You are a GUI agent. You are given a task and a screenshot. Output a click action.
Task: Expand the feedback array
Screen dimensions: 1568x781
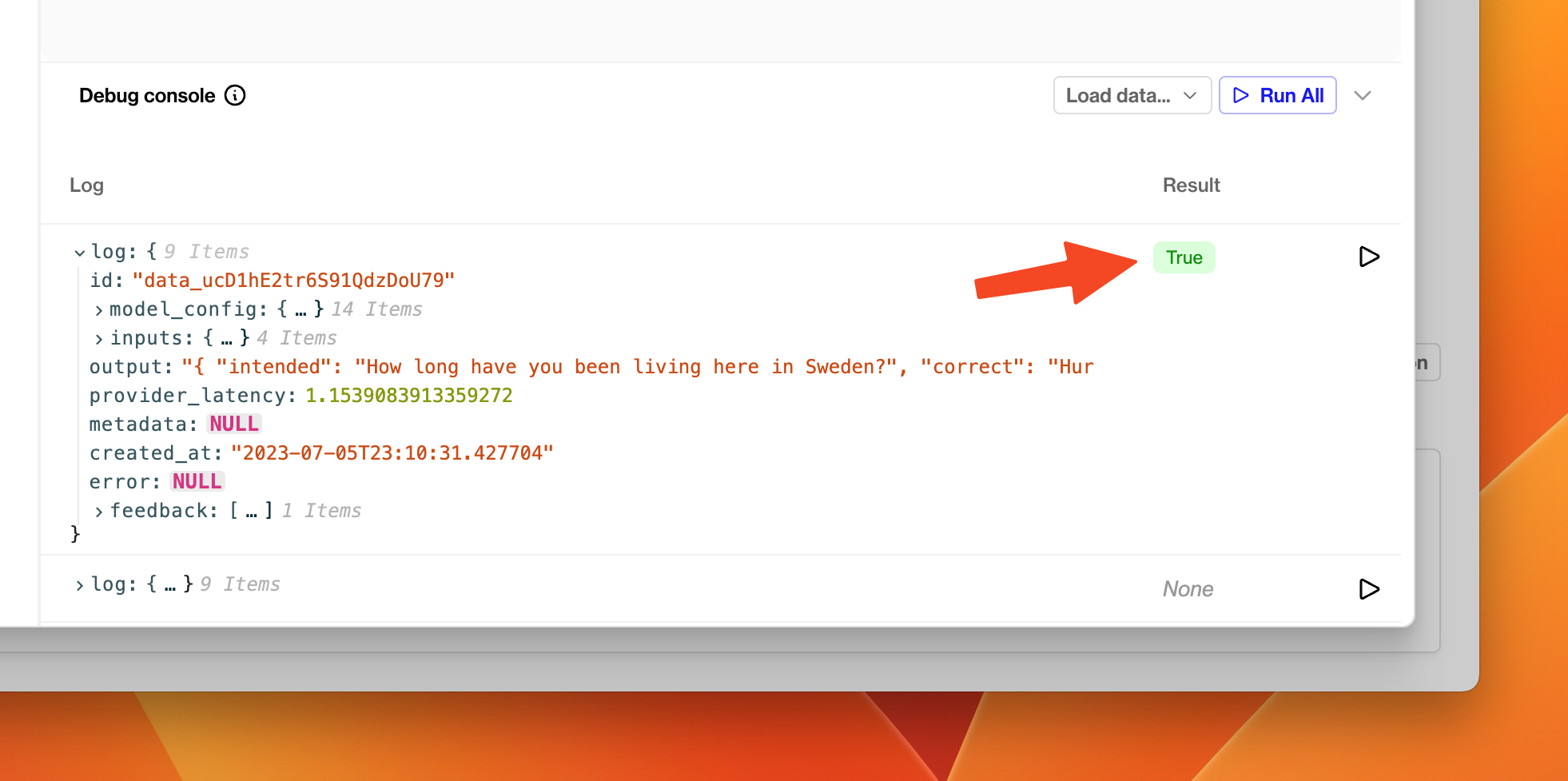[x=98, y=511]
